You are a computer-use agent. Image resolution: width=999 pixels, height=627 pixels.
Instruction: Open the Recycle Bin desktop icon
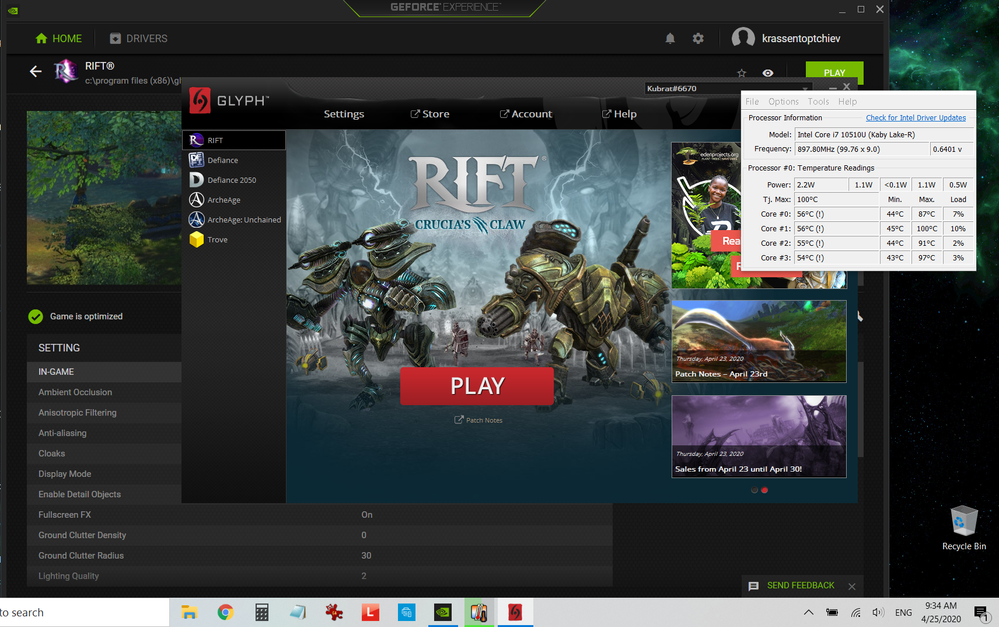[x=963, y=528]
